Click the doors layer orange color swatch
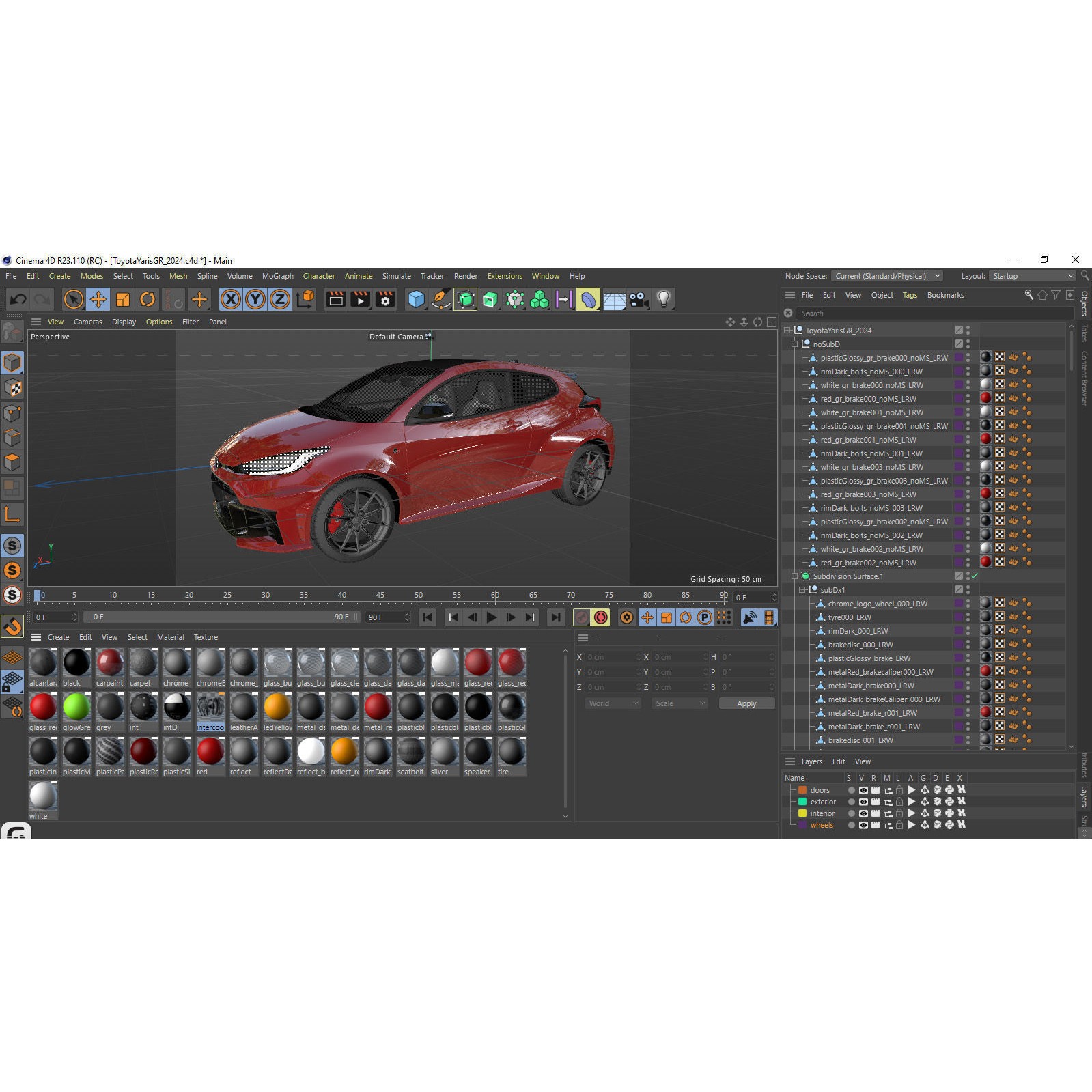The height and width of the screenshot is (1092, 1092). 802,790
